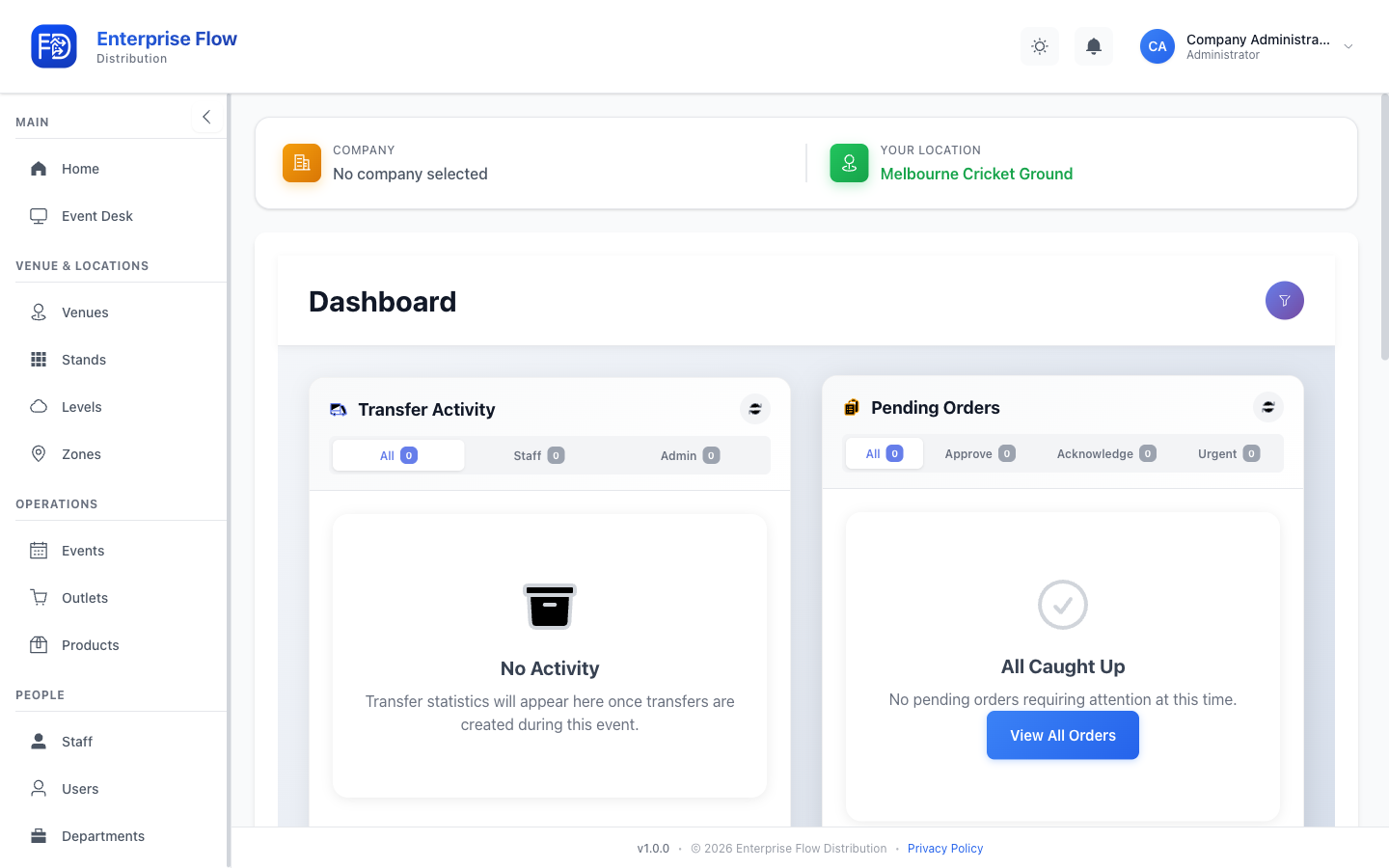Select the Acknowledge orders tab

pyautogui.click(x=1106, y=453)
